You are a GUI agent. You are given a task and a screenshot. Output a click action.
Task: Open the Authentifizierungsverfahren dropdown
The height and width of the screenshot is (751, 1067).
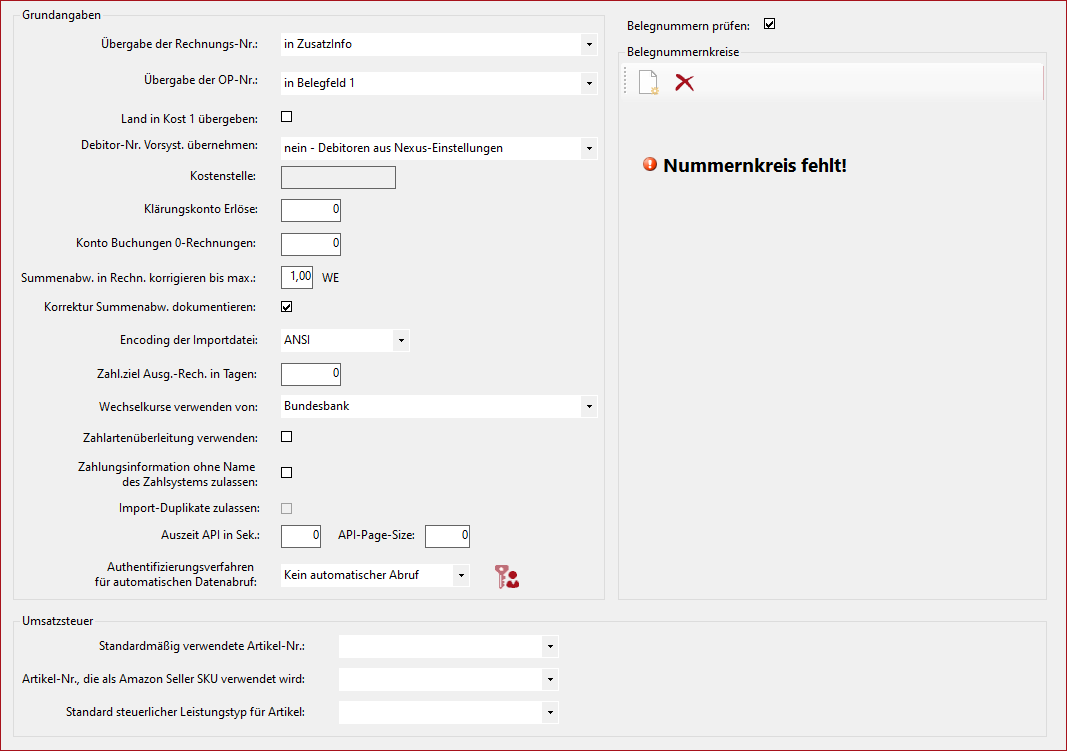(x=459, y=576)
